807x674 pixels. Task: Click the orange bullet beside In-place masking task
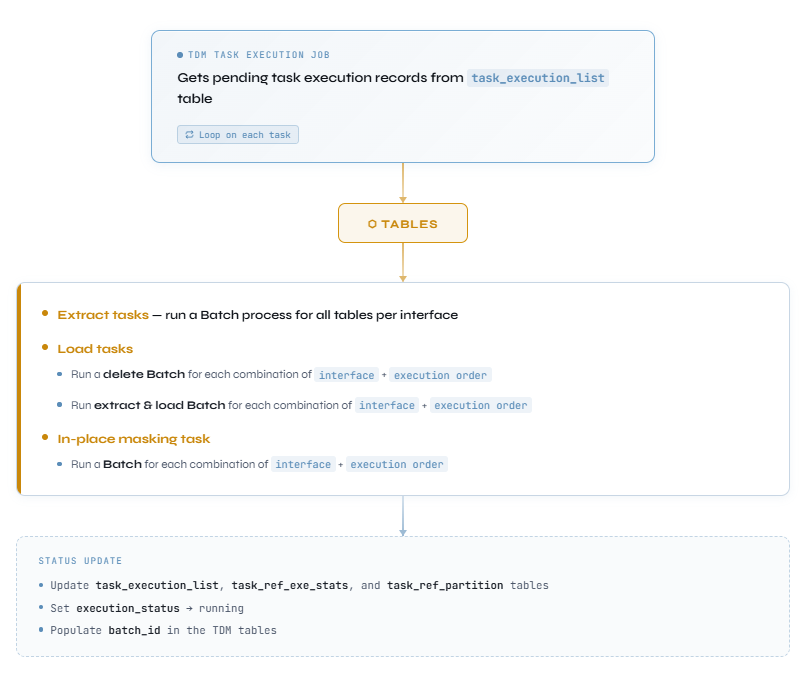[x=45, y=438]
